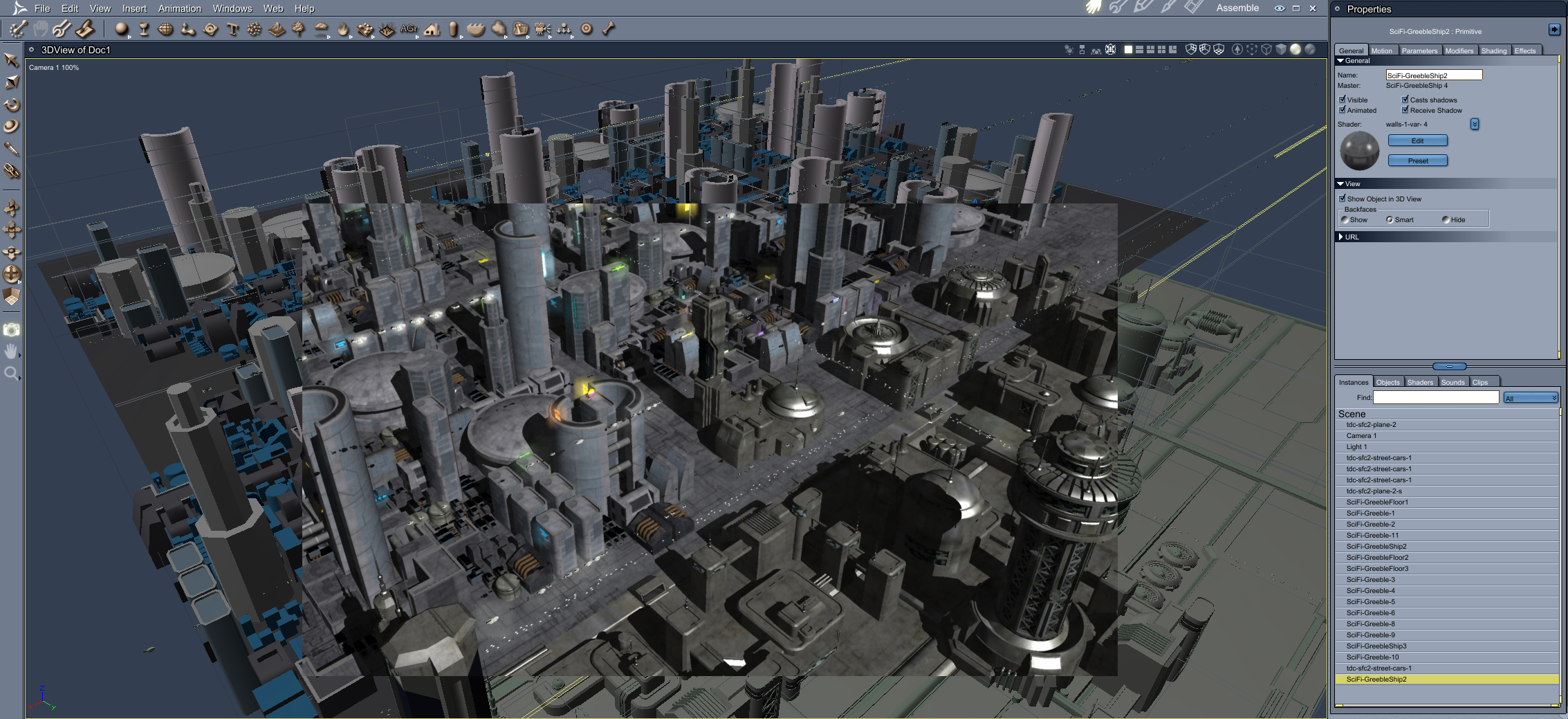Click the shader Preset button

[1417, 161]
